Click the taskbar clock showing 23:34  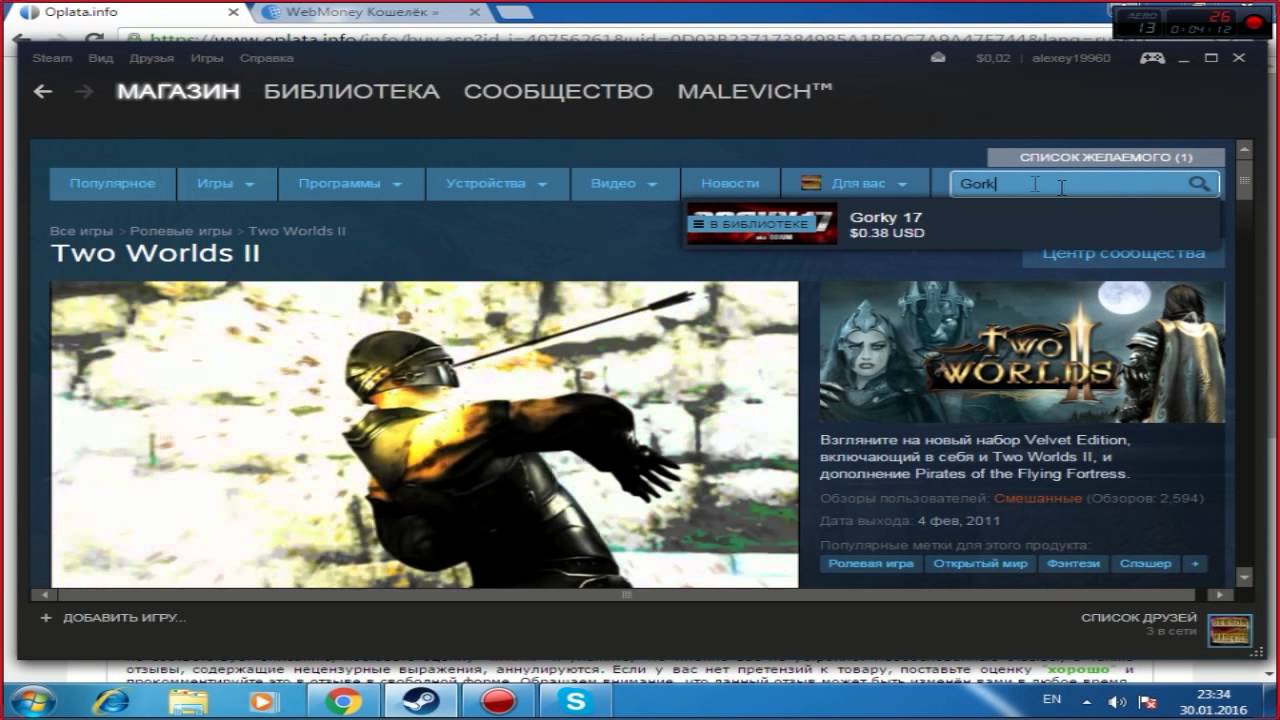pos(1212,701)
